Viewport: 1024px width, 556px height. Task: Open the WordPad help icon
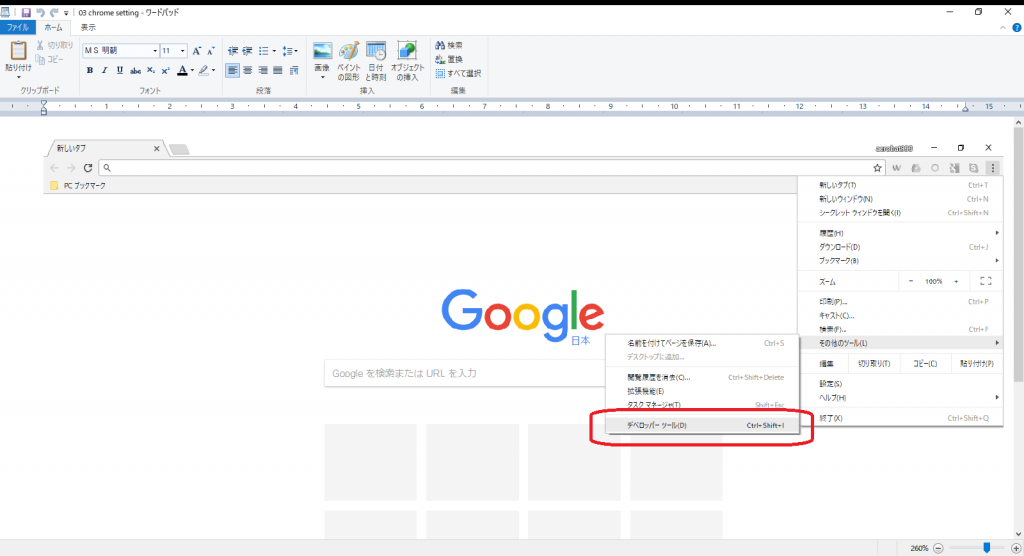[1016, 28]
